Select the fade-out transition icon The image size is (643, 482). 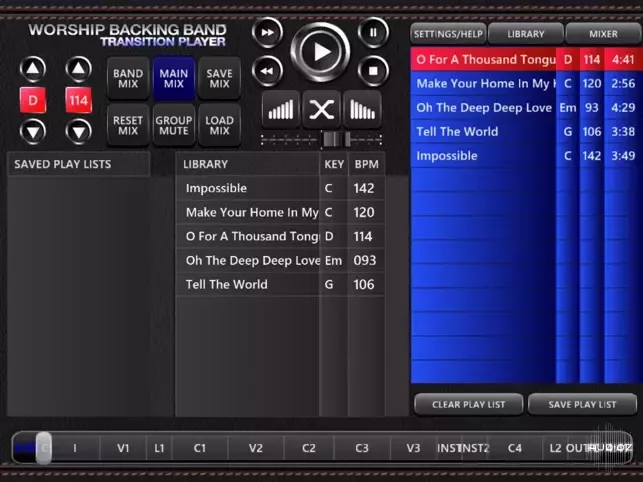coord(363,110)
